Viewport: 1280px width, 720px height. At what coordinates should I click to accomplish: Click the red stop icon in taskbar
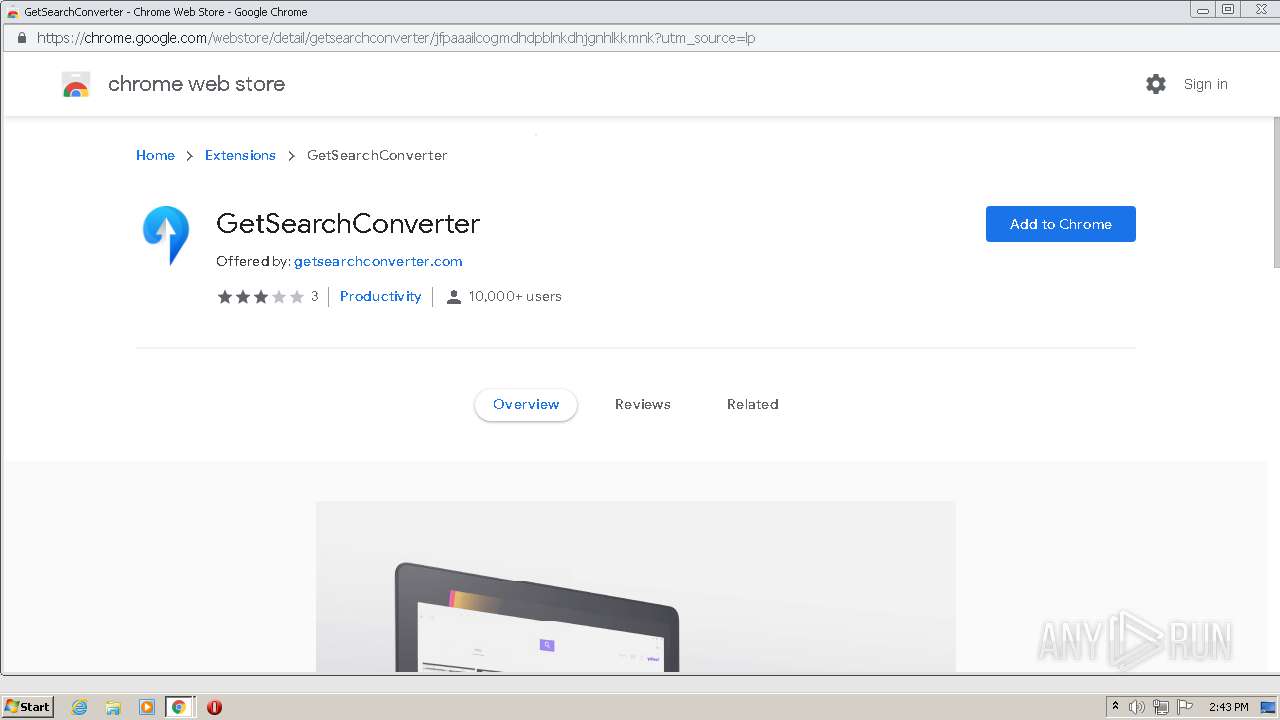click(x=214, y=707)
